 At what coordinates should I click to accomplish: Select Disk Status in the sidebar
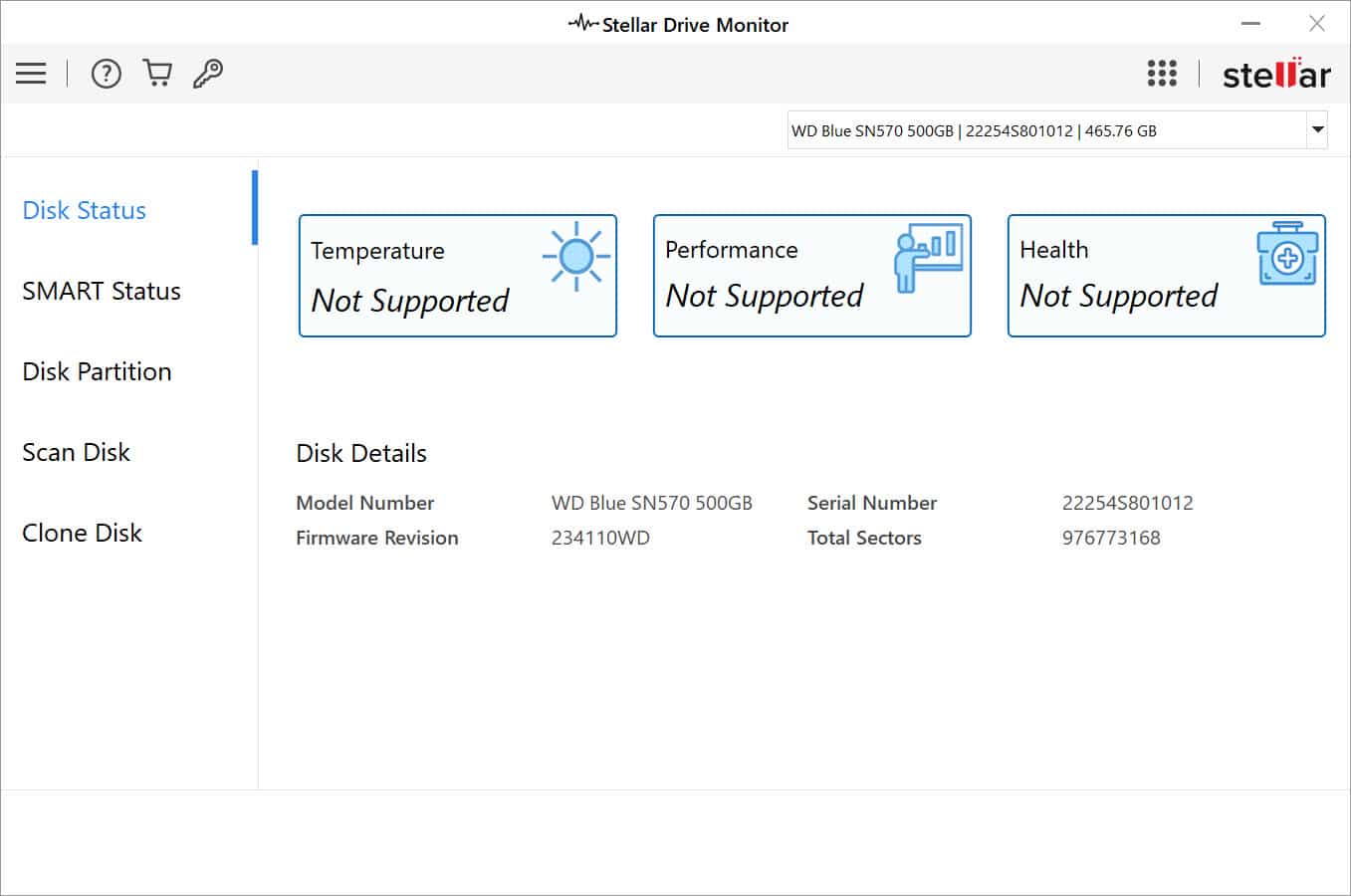click(x=84, y=210)
